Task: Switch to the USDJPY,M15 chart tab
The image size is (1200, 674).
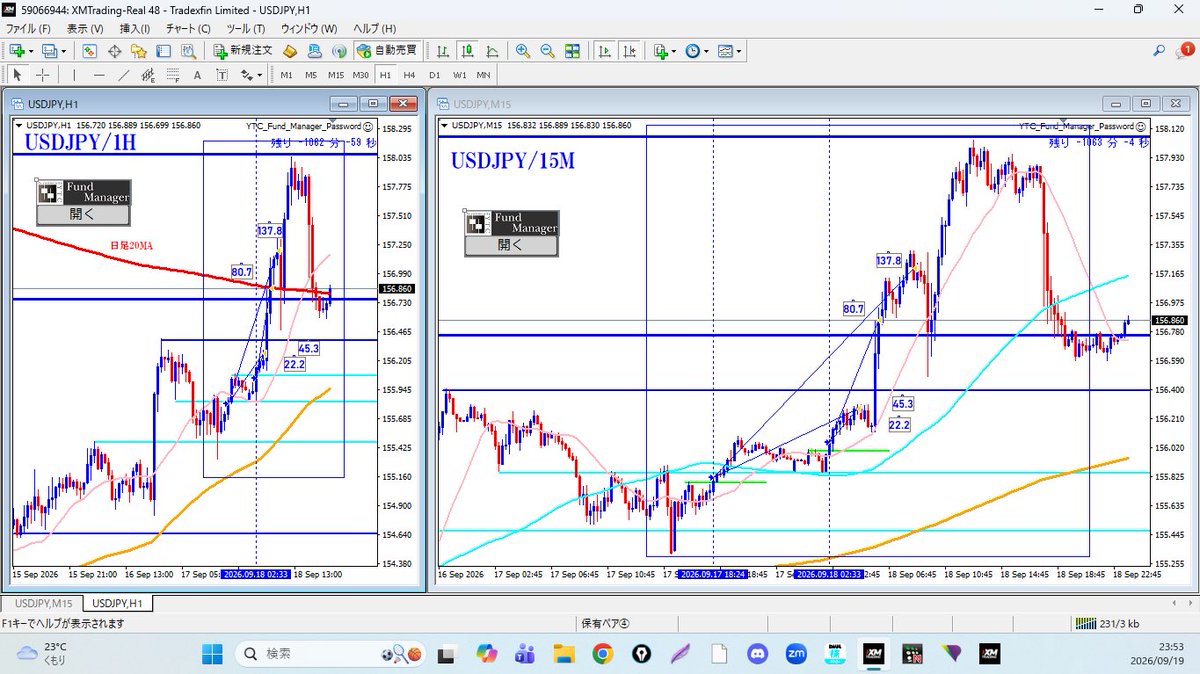Action: [42, 604]
